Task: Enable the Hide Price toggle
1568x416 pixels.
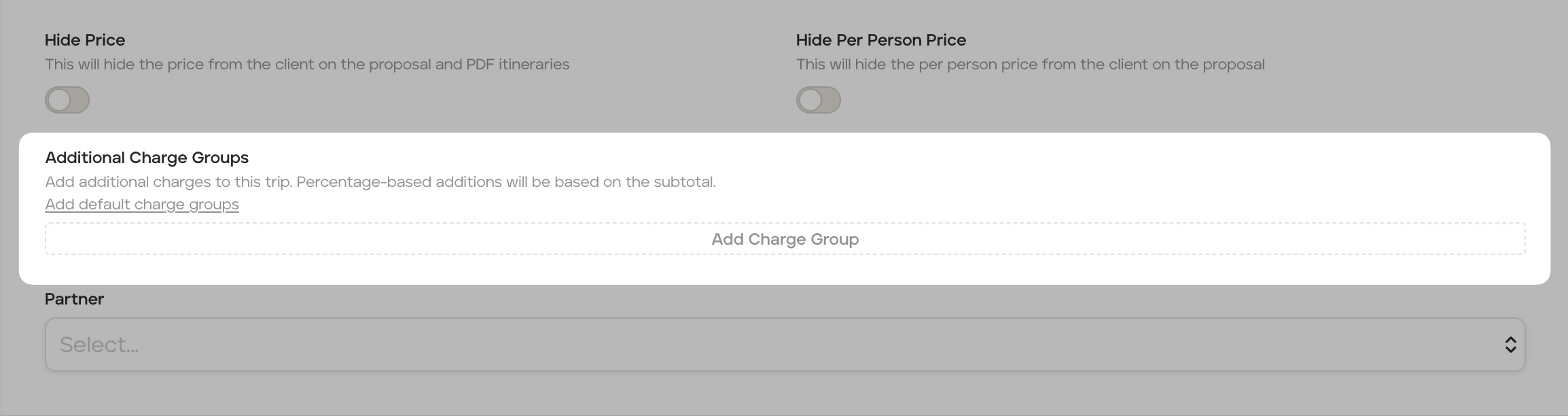Action: tap(67, 100)
